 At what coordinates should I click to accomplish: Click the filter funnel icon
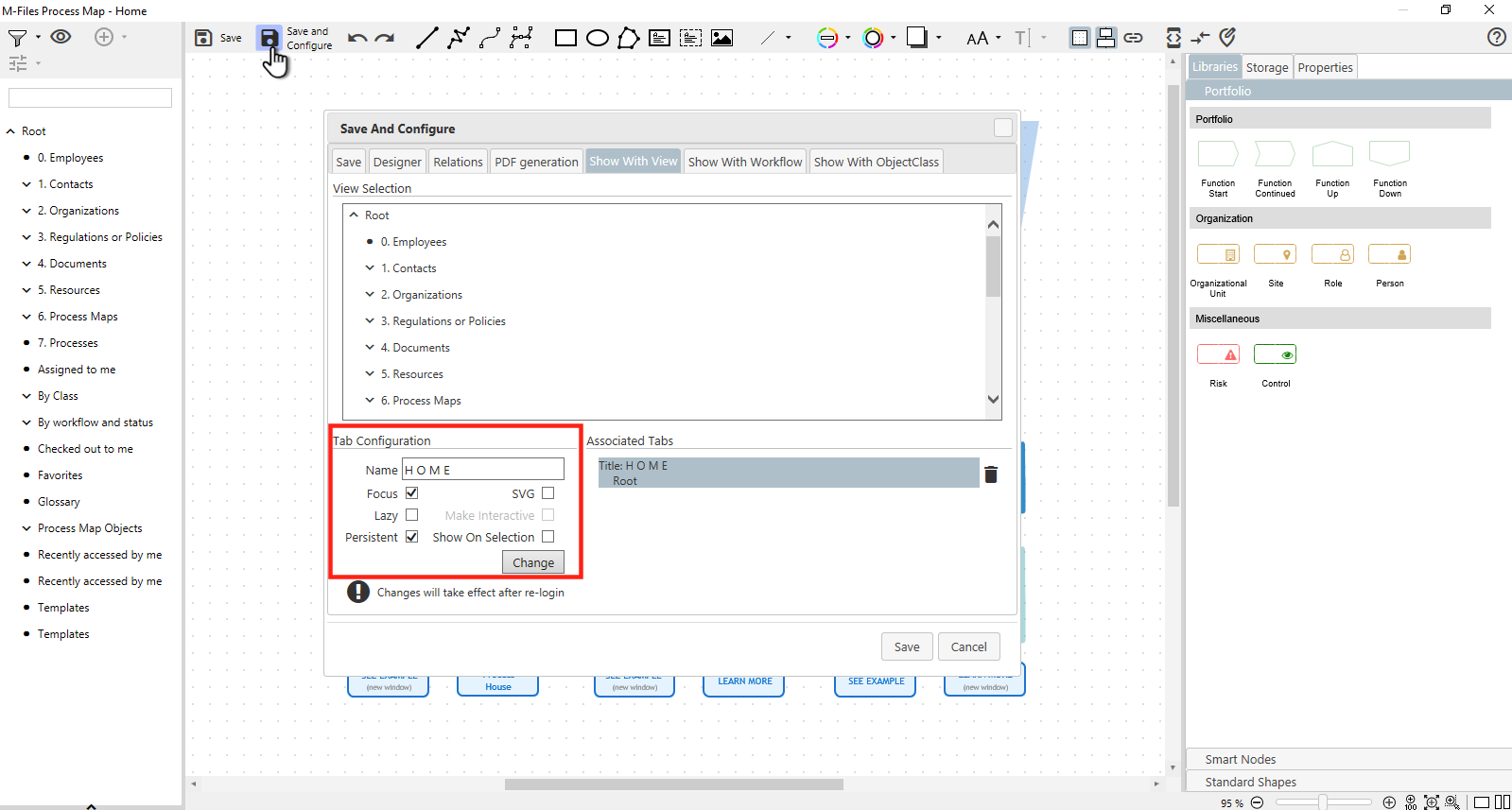point(17,38)
